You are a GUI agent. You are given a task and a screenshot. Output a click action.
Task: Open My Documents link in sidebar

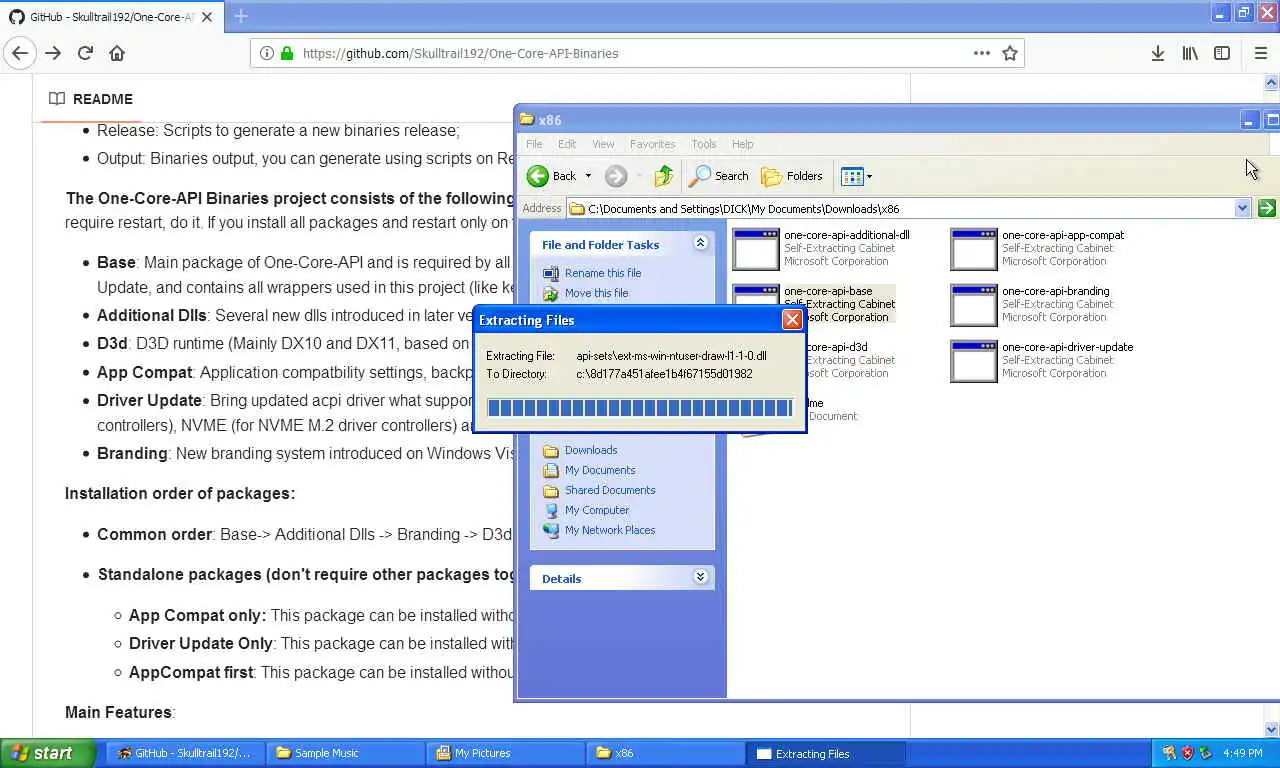point(600,470)
